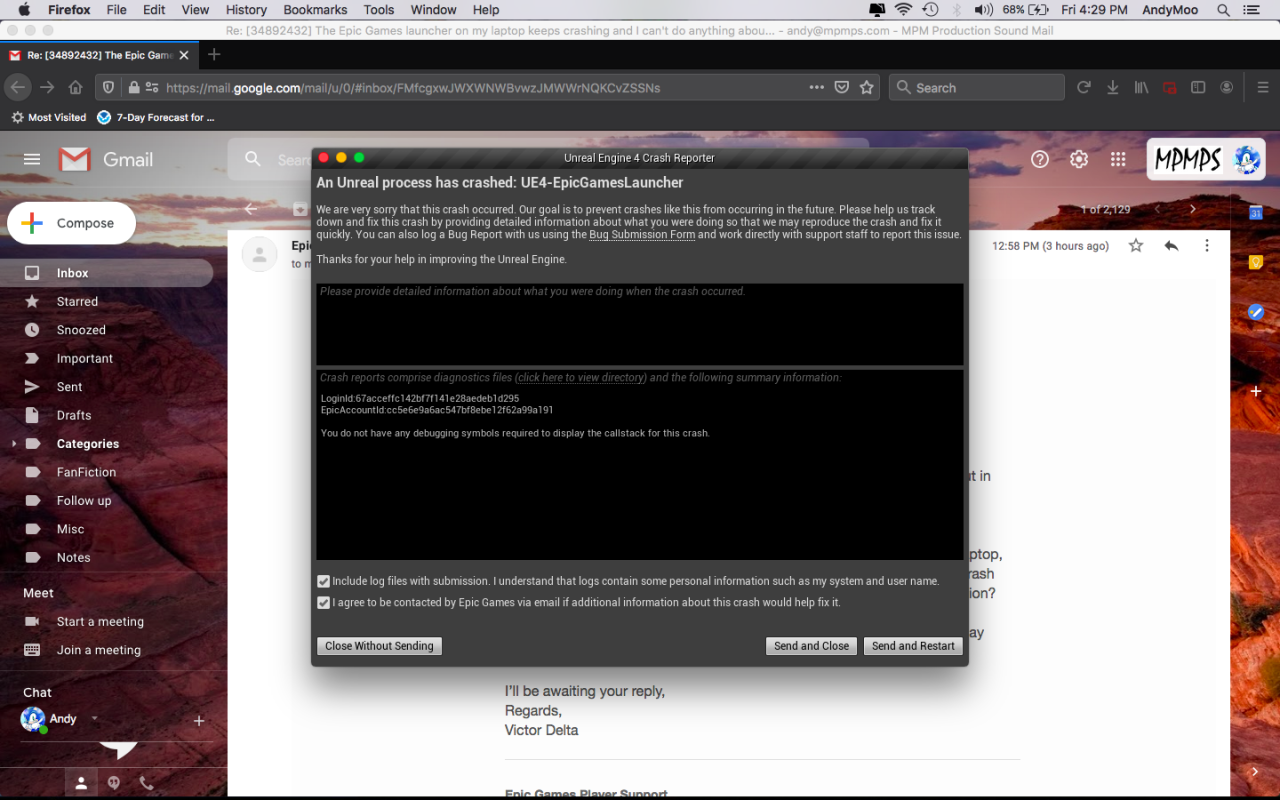Click the Gmail logo
This screenshot has width=1280, height=800.
[106, 159]
